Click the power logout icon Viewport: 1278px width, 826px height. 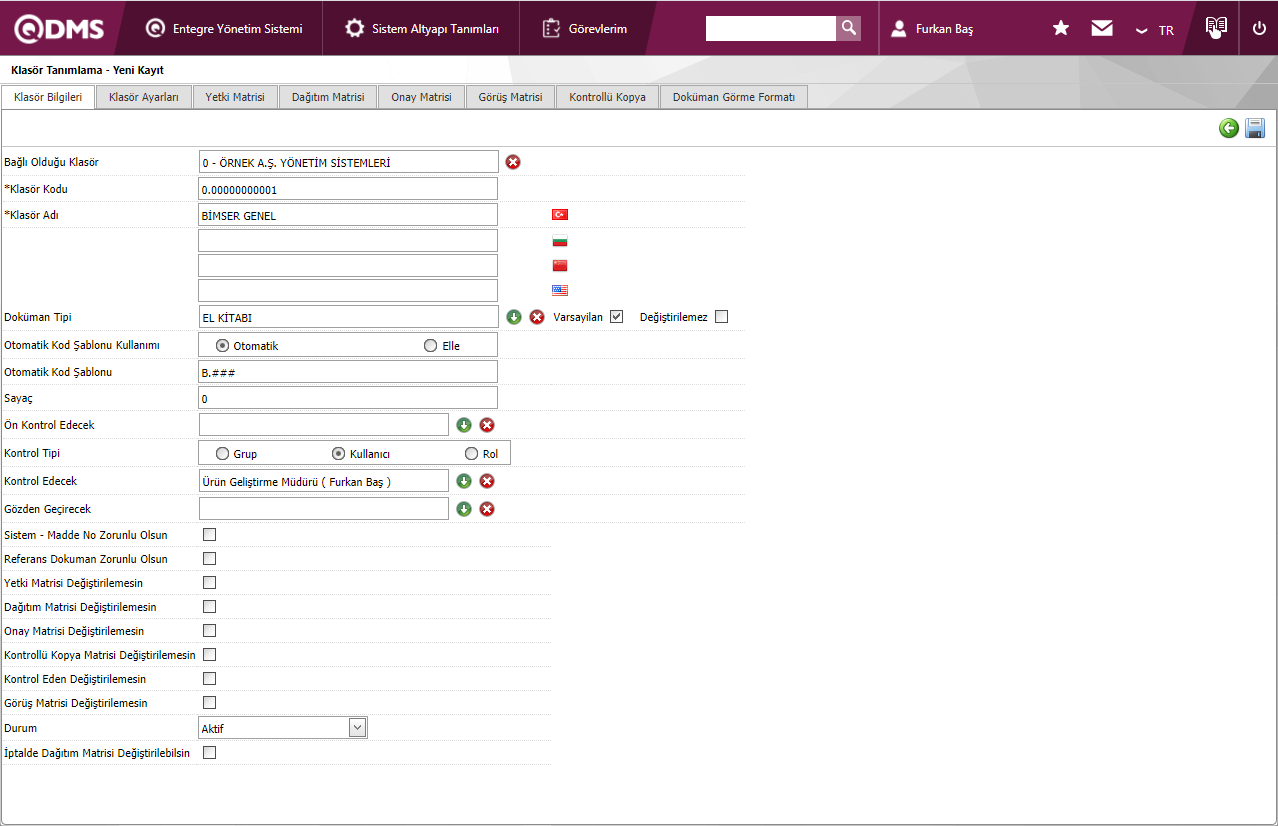[x=1259, y=28]
